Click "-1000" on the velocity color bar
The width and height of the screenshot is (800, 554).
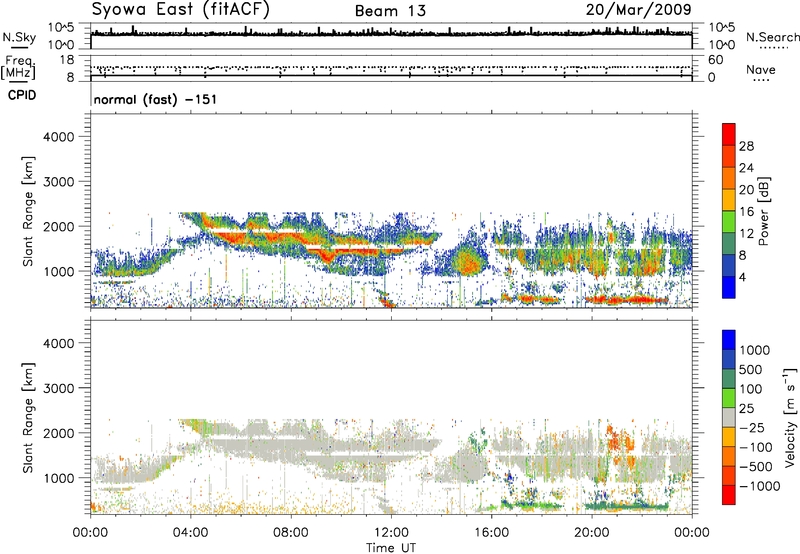[x=760, y=486]
